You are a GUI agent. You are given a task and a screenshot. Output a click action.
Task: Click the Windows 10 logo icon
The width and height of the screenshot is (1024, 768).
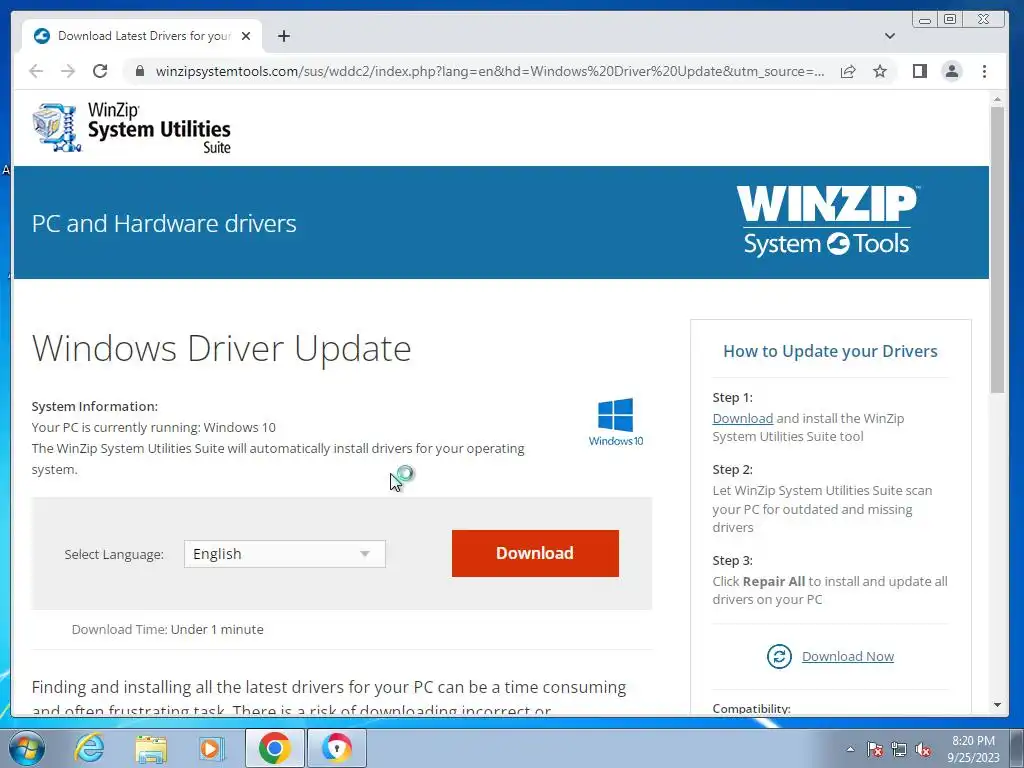pyautogui.click(x=615, y=422)
